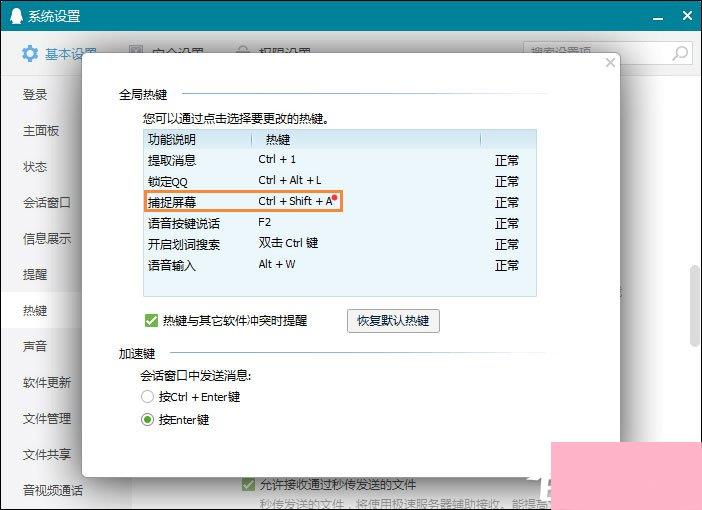Select the 语音按键说话 hotkey row
The width and height of the screenshot is (702, 510).
point(340,223)
